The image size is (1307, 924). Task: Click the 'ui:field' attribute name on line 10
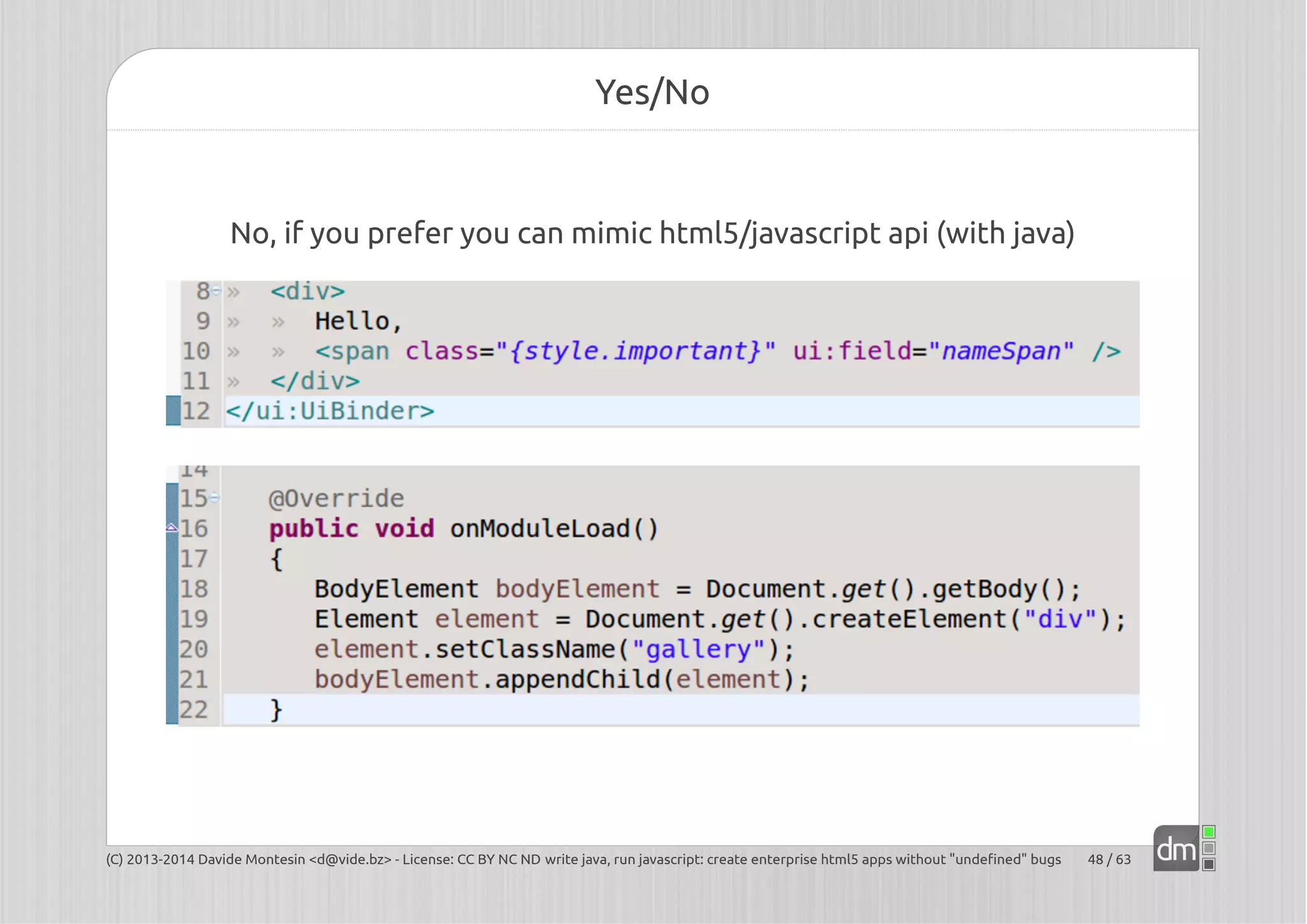pyautogui.click(x=853, y=351)
